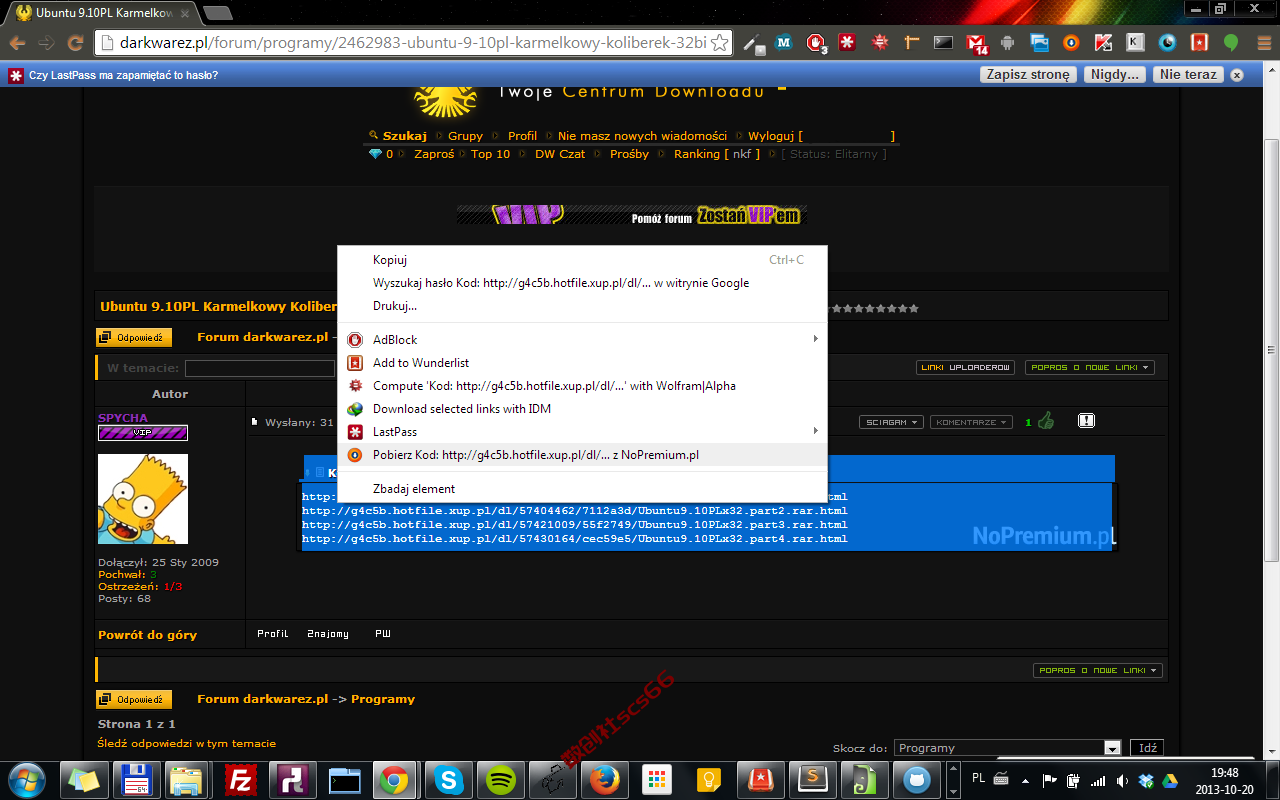Click the LINKI UPLOADEROW button
The height and width of the screenshot is (800, 1280).
point(966,368)
